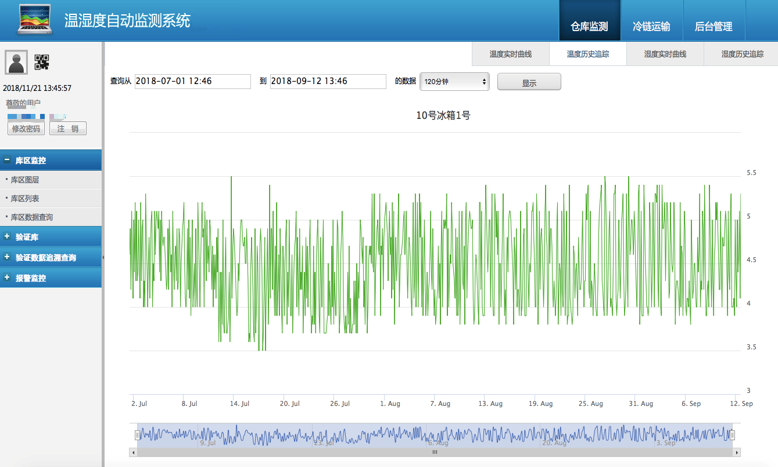The height and width of the screenshot is (467, 778).
Task: Open the QR code icon
Action: (42, 62)
